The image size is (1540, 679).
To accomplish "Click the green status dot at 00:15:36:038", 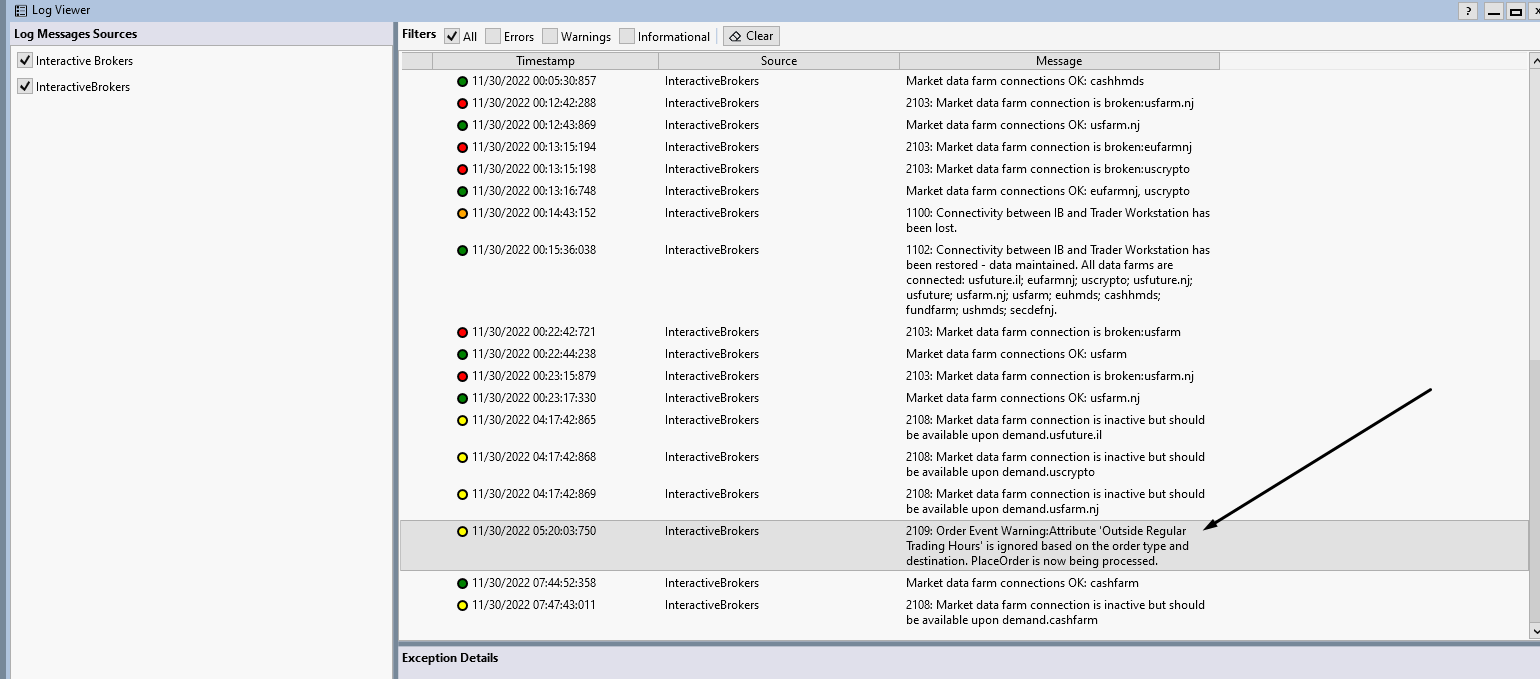I will point(462,250).
